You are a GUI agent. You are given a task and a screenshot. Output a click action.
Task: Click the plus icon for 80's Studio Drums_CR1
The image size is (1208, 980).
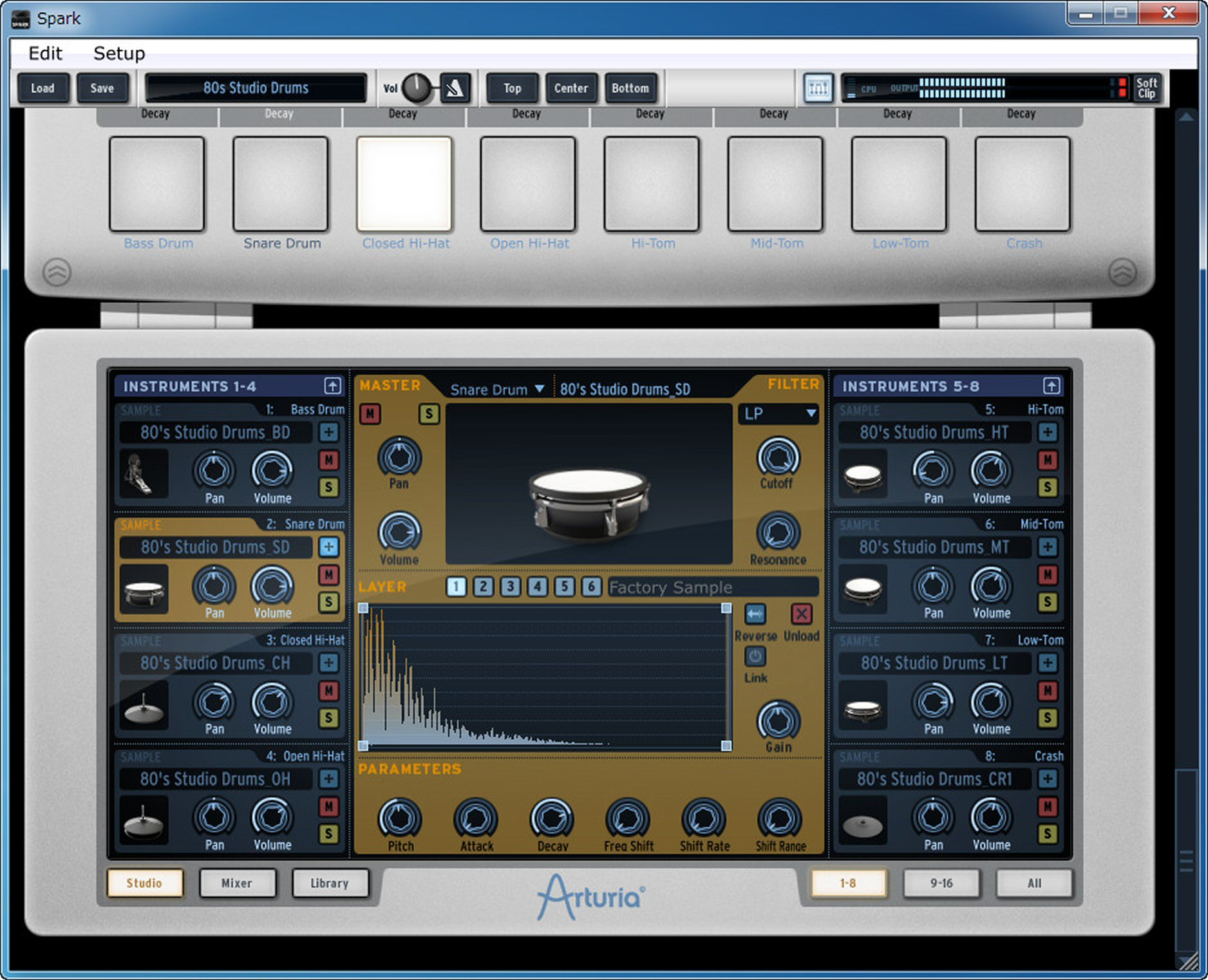1048,779
